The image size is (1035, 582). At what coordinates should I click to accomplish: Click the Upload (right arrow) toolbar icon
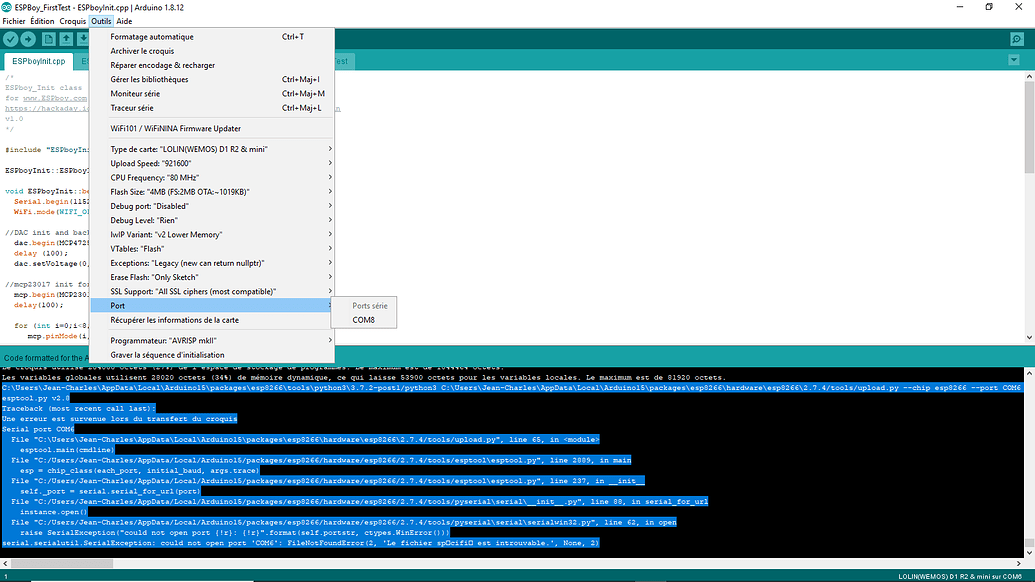coord(28,39)
